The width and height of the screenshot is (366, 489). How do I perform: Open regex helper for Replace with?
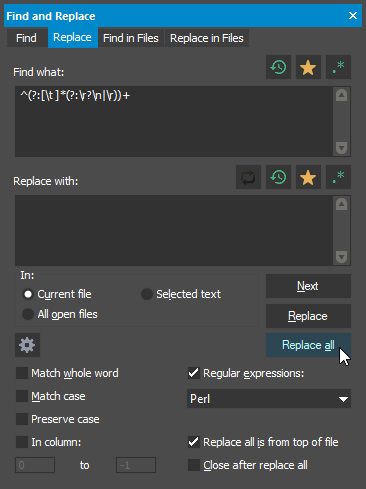338,177
